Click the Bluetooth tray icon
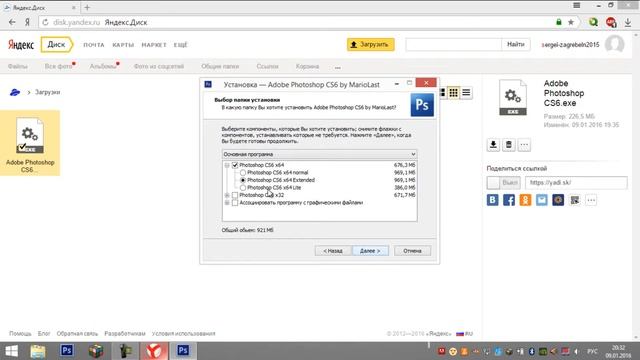This screenshot has height=360, width=640. [531, 351]
